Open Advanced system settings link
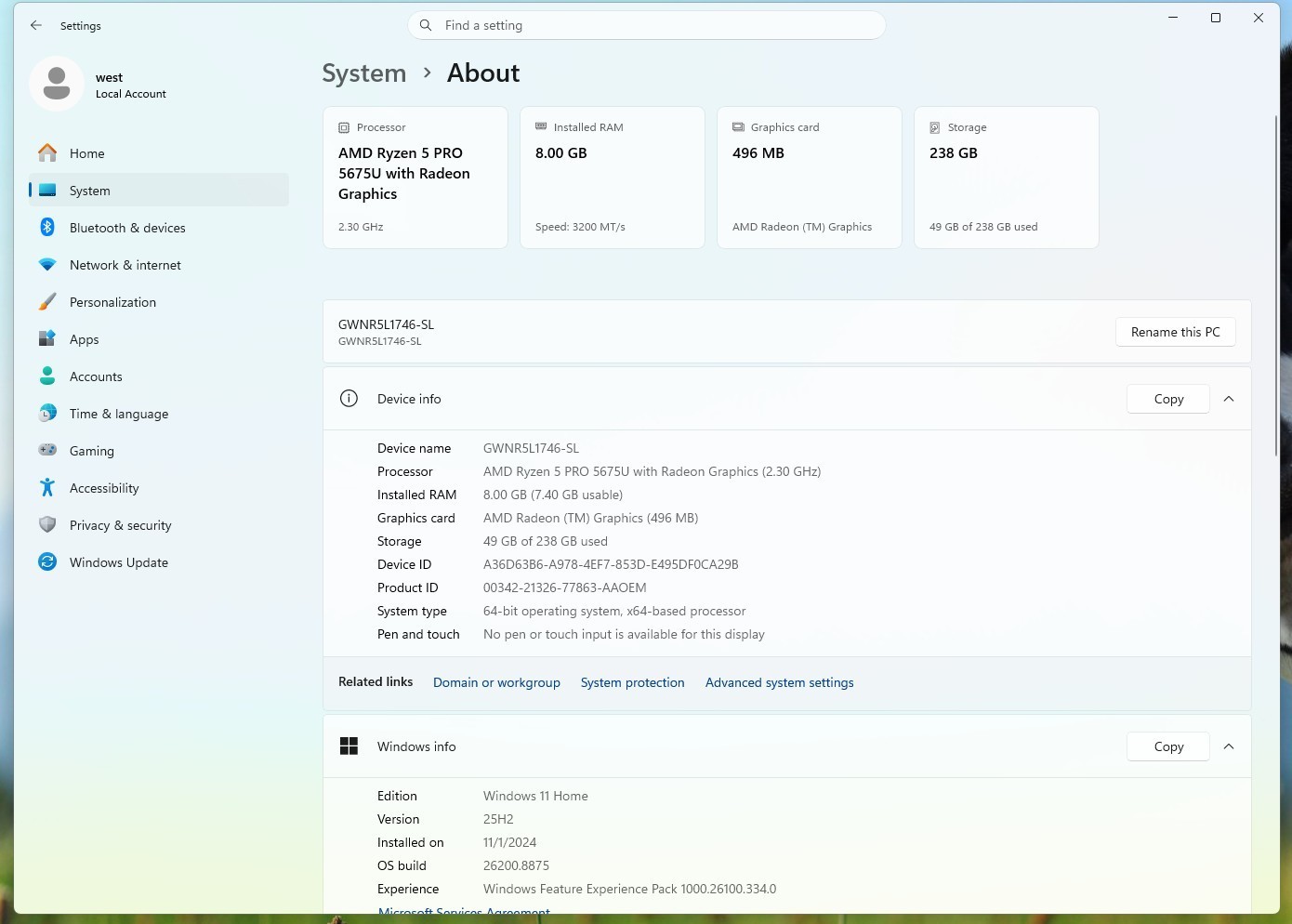This screenshot has height=924, width=1292. [779, 682]
